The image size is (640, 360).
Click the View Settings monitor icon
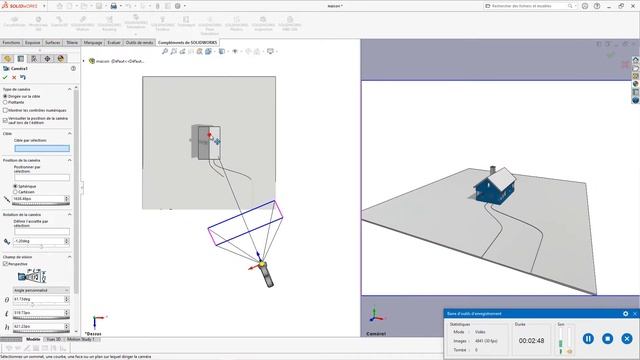click(x=270, y=51)
